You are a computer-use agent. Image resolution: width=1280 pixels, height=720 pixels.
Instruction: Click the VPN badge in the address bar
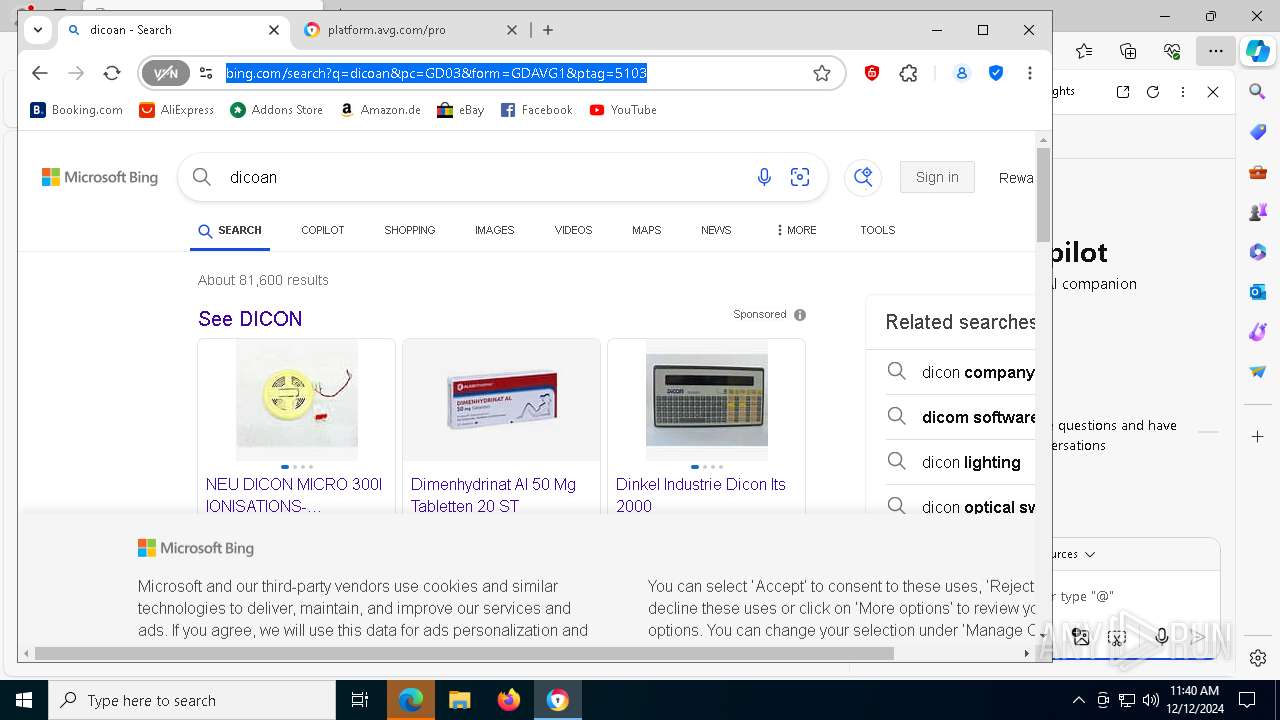coord(165,73)
